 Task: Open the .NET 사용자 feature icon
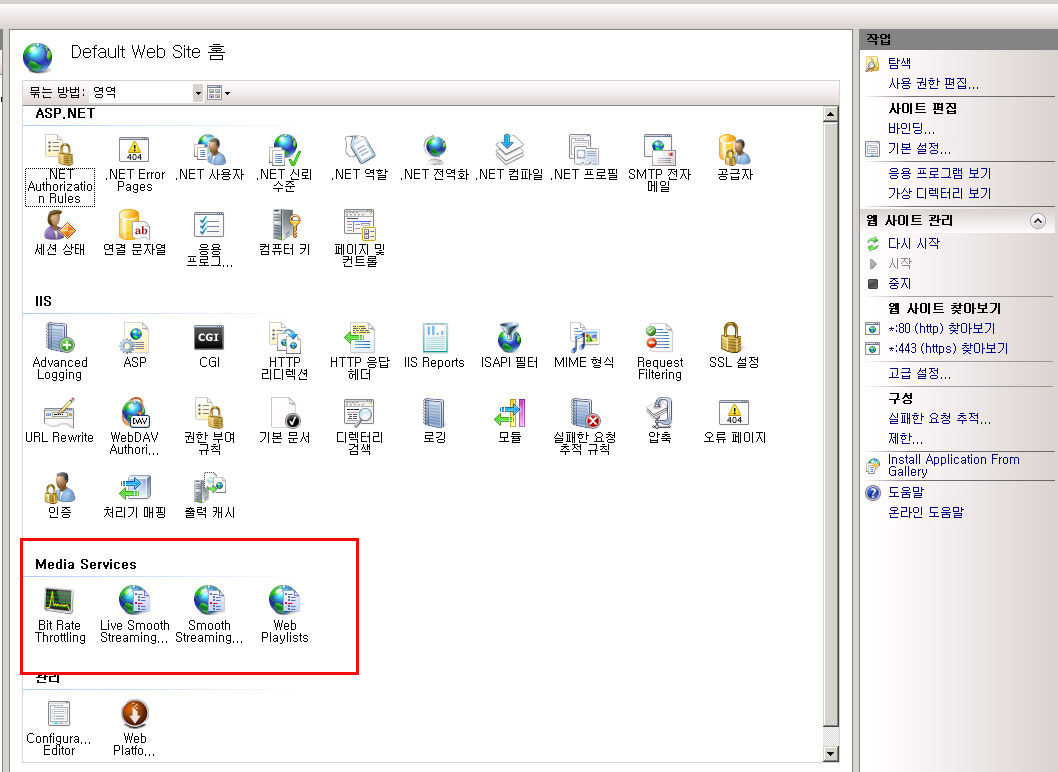click(209, 158)
